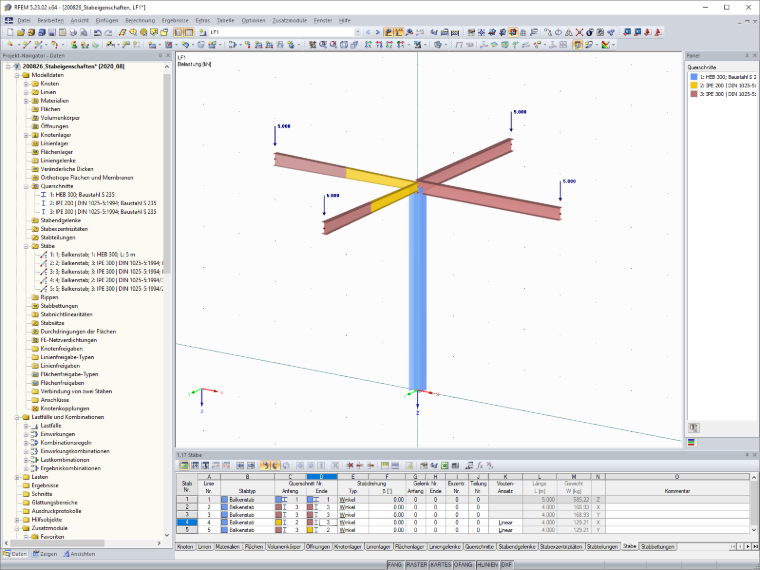Screen dimensions: 760x570
Task: Switch to the Querschnitte table tab
Action: (479, 547)
